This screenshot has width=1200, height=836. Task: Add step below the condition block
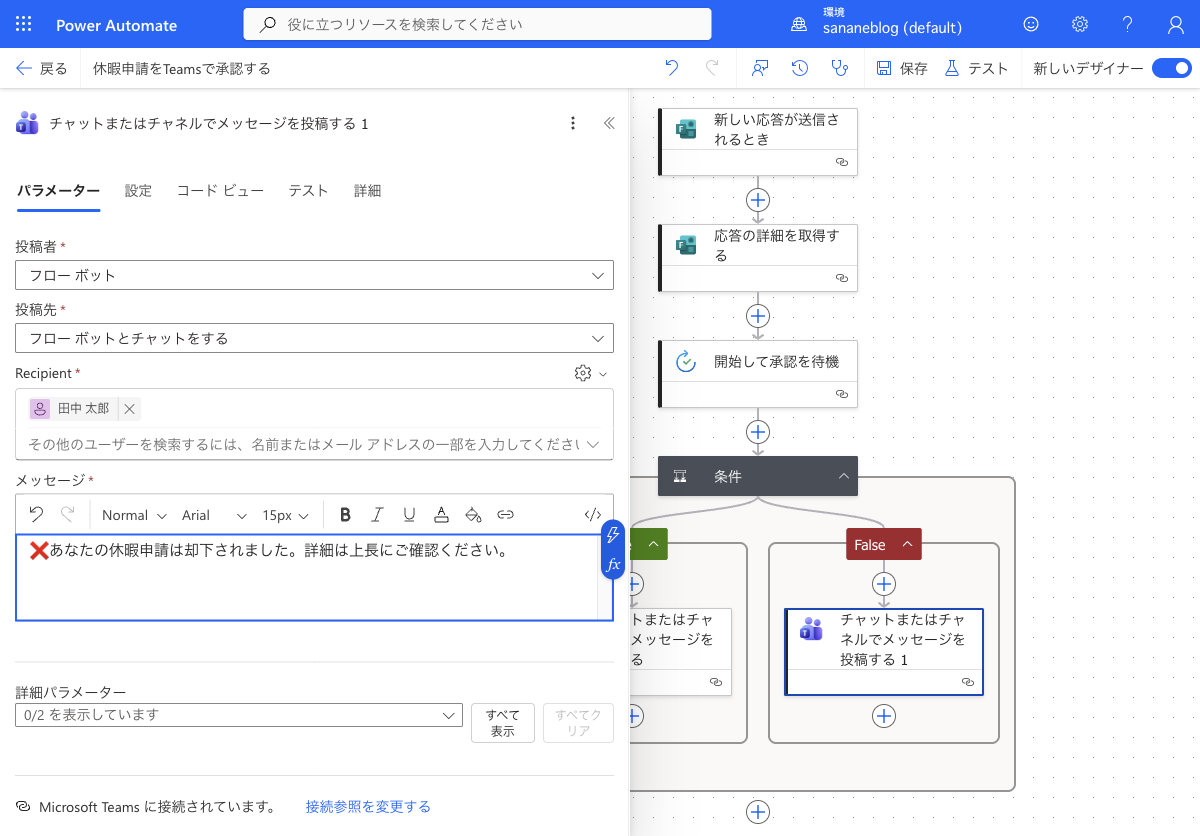tap(758, 811)
